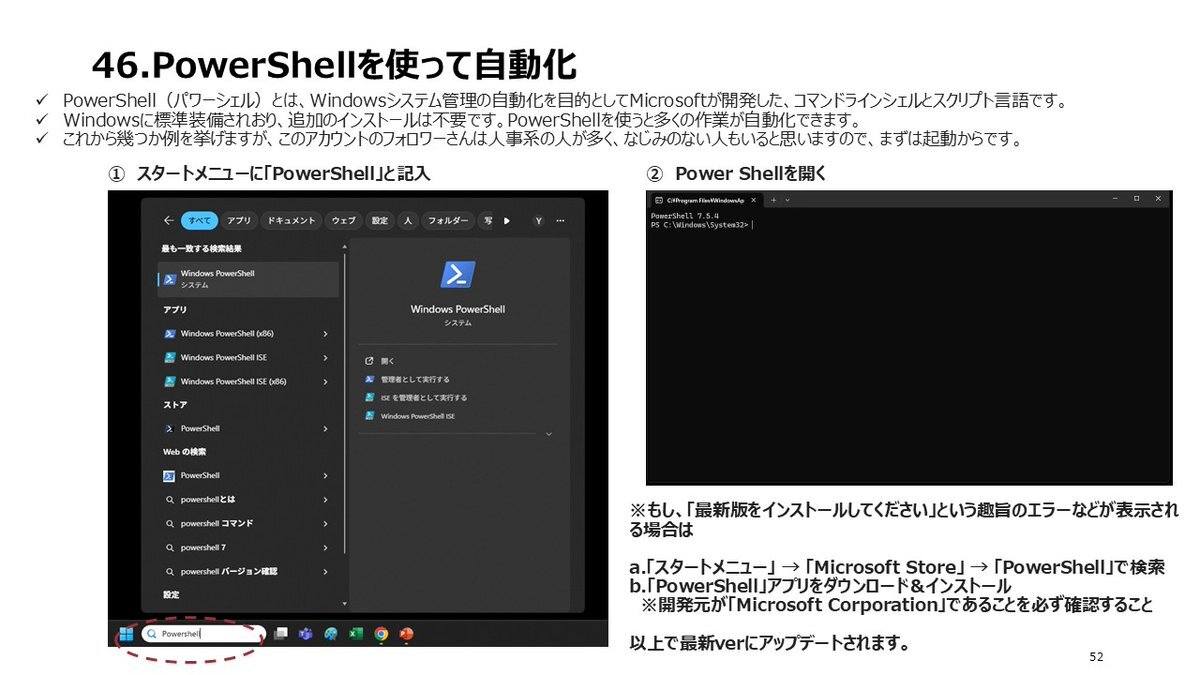Viewport: 1200px width, 675px height.
Task: Open the terminal new-tab dropdown arrow
Action: tap(788, 199)
